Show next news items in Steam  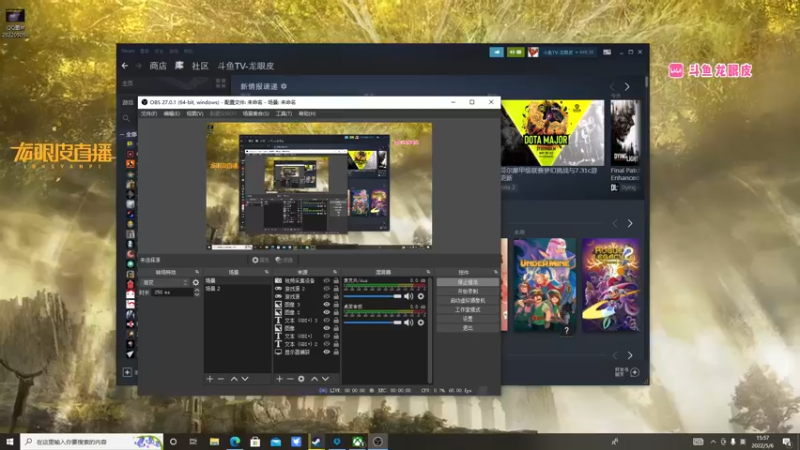627,87
